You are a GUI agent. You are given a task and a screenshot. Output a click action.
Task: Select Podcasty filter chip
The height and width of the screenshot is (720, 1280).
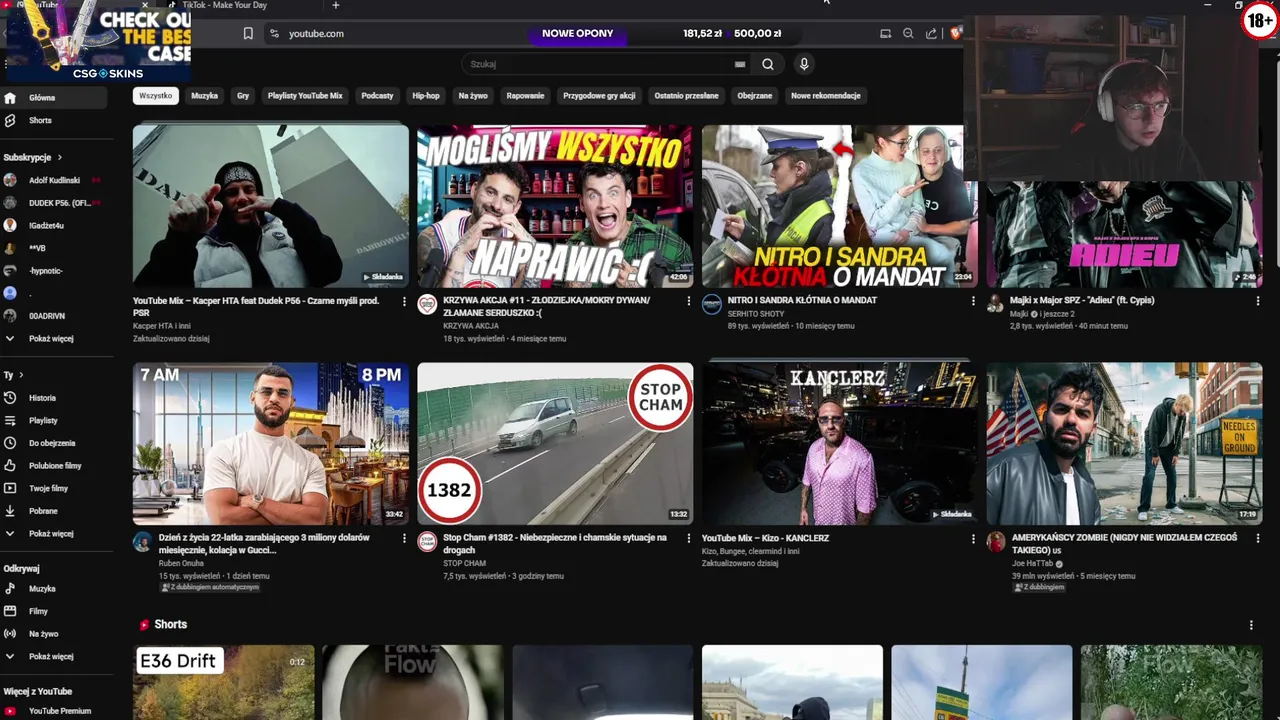click(x=377, y=96)
